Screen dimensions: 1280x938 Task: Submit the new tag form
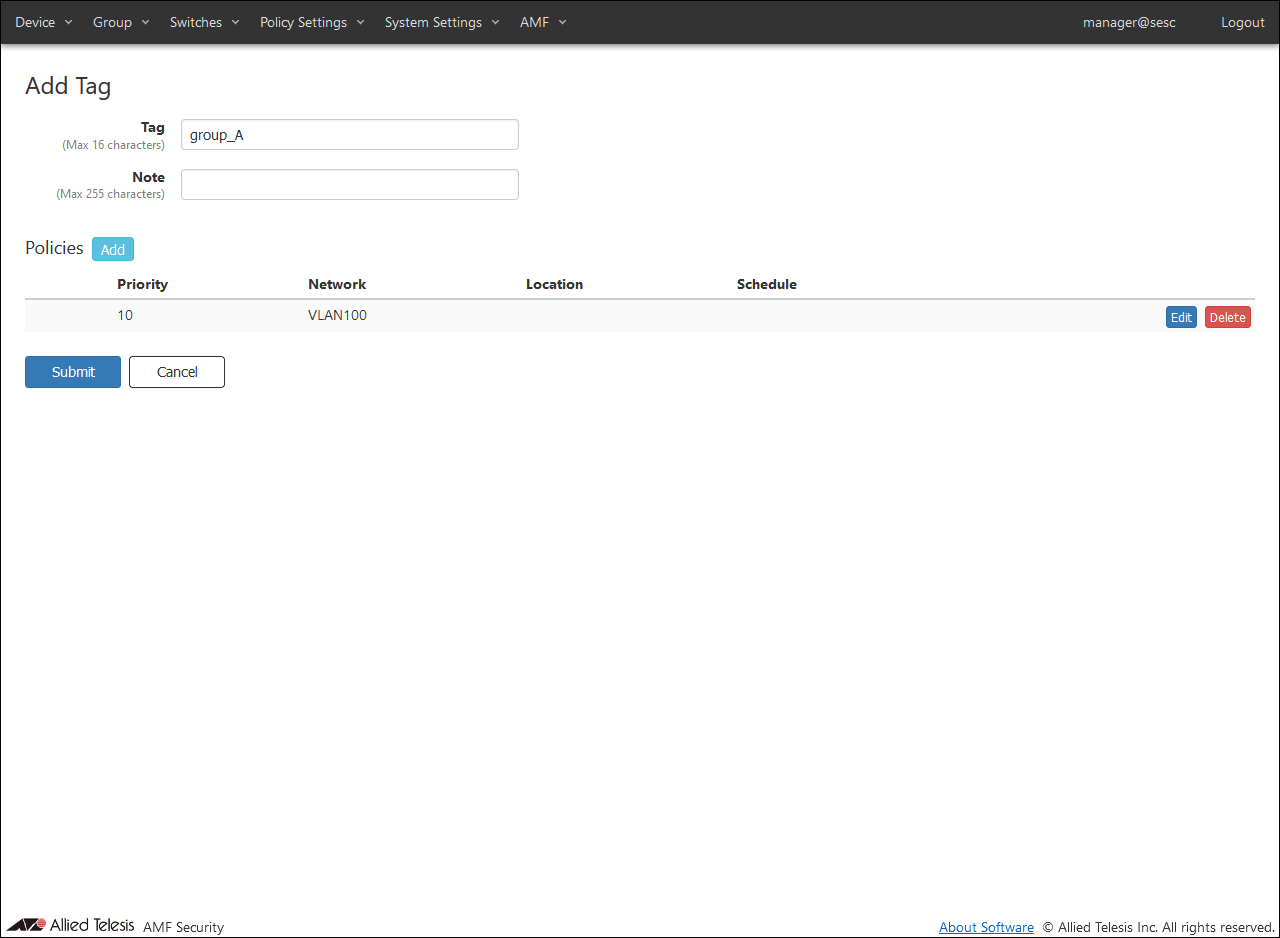click(x=73, y=372)
